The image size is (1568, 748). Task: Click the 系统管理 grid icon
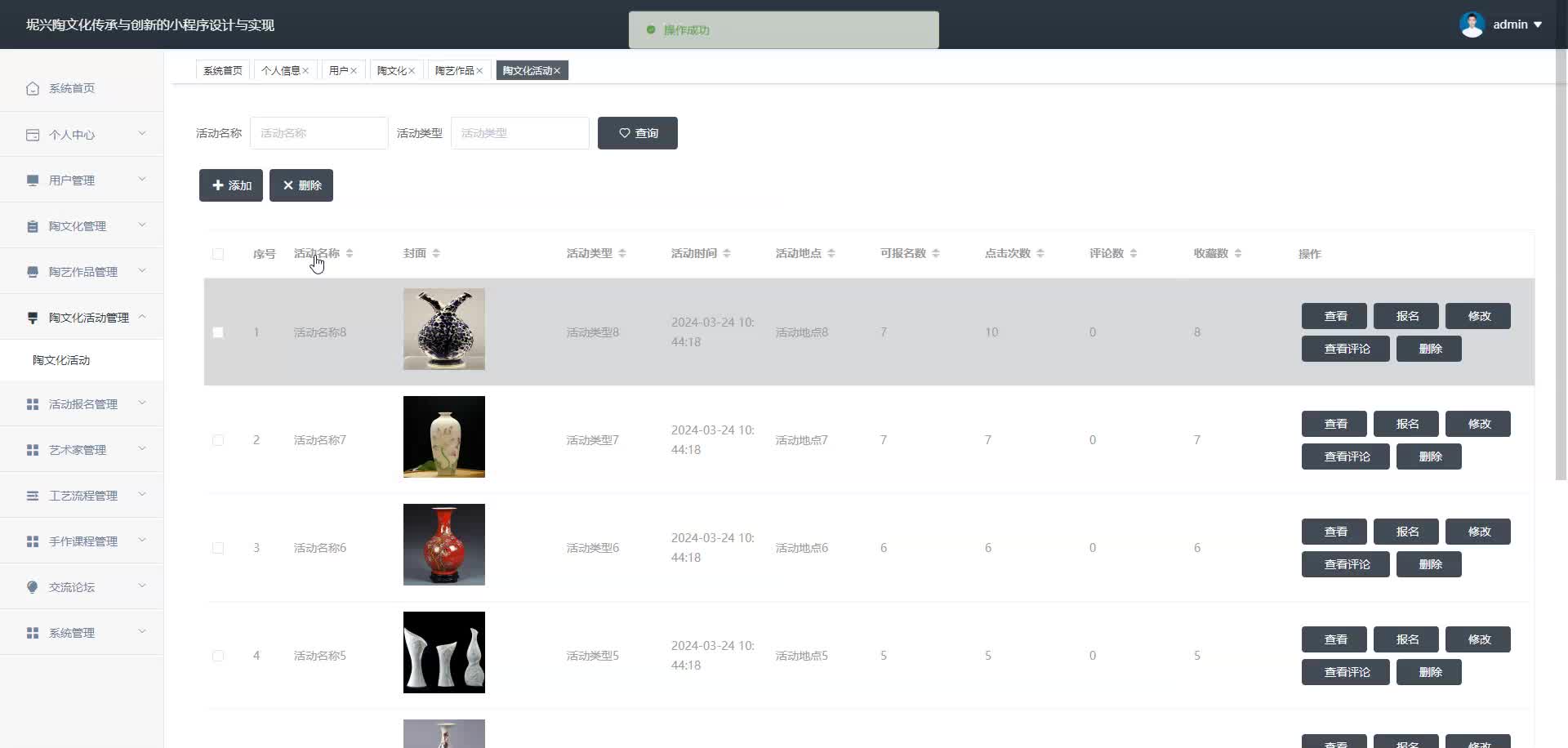point(33,633)
